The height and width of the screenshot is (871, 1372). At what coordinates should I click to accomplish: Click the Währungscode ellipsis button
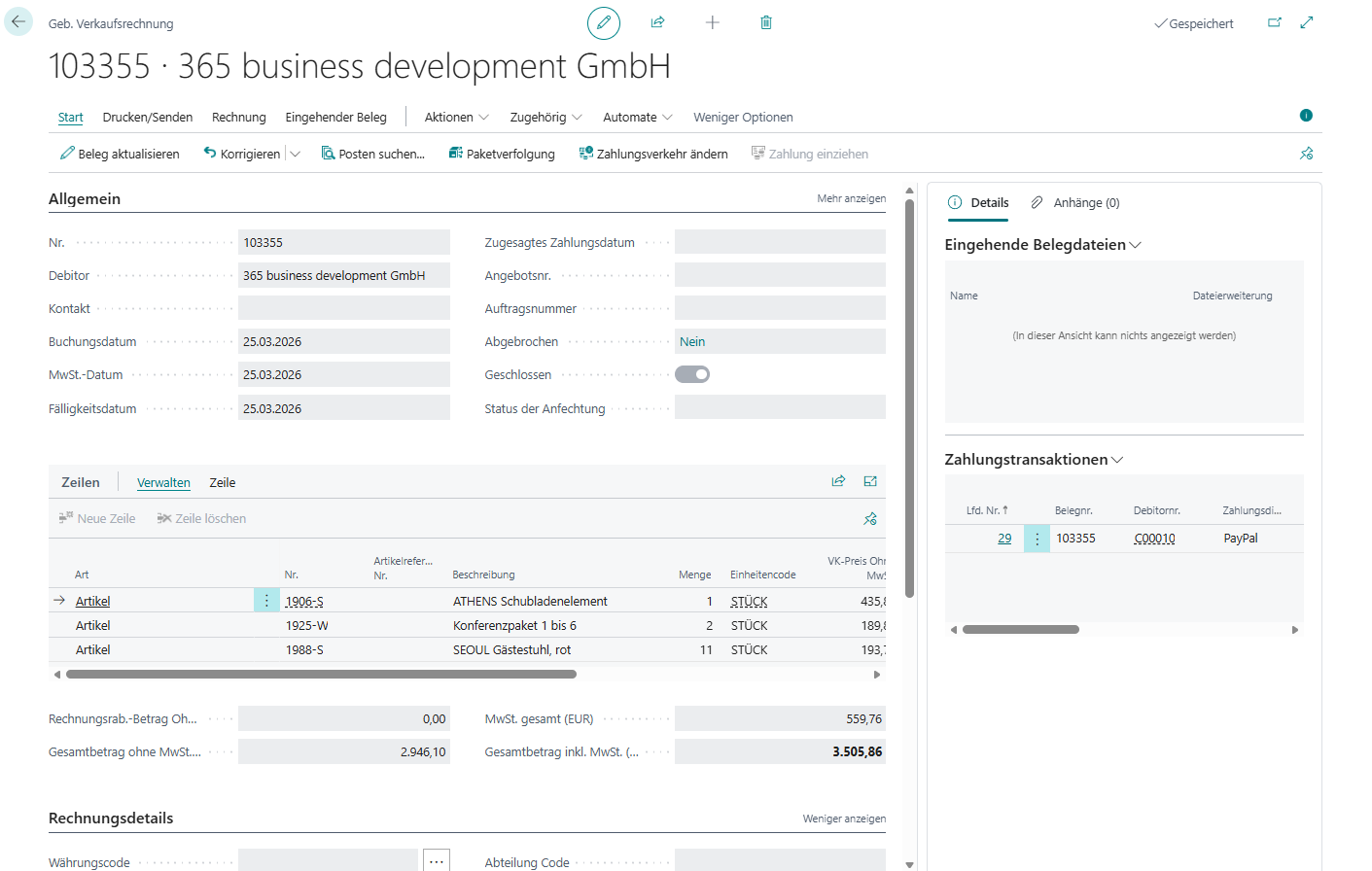pyautogui.click(x=437, y=861)
